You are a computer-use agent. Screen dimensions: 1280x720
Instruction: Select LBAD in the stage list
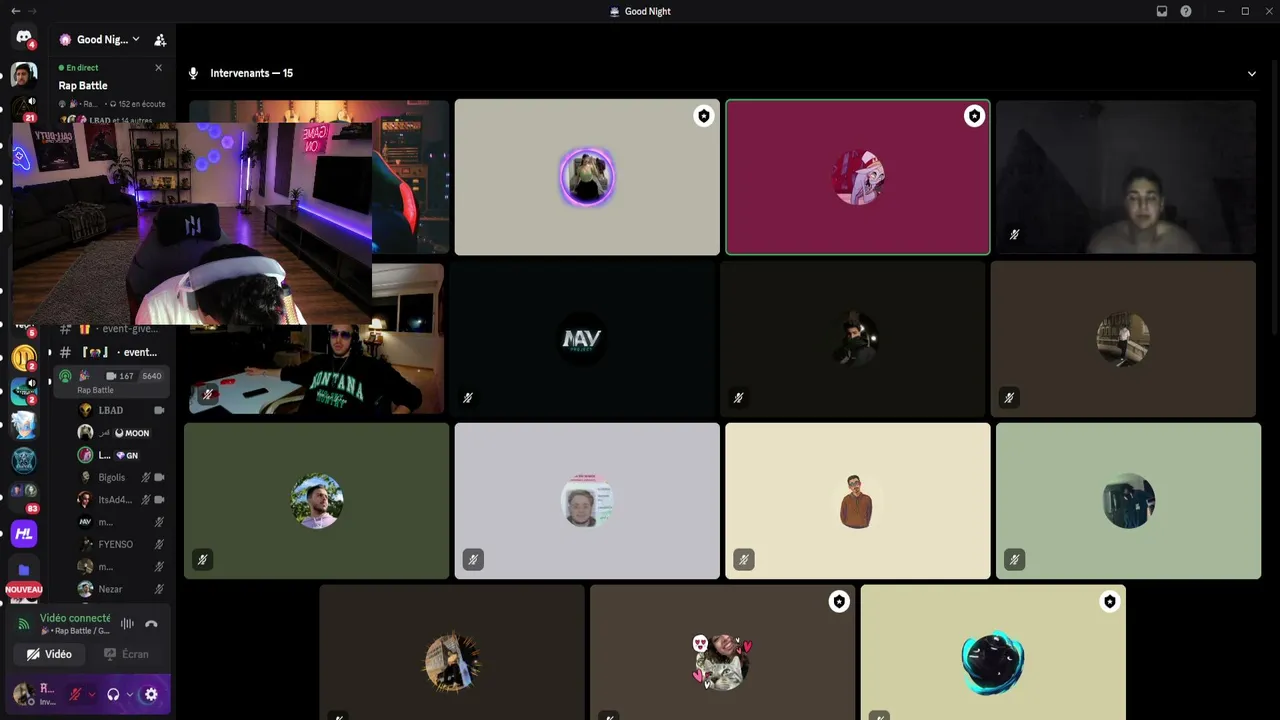coord(122,410)
